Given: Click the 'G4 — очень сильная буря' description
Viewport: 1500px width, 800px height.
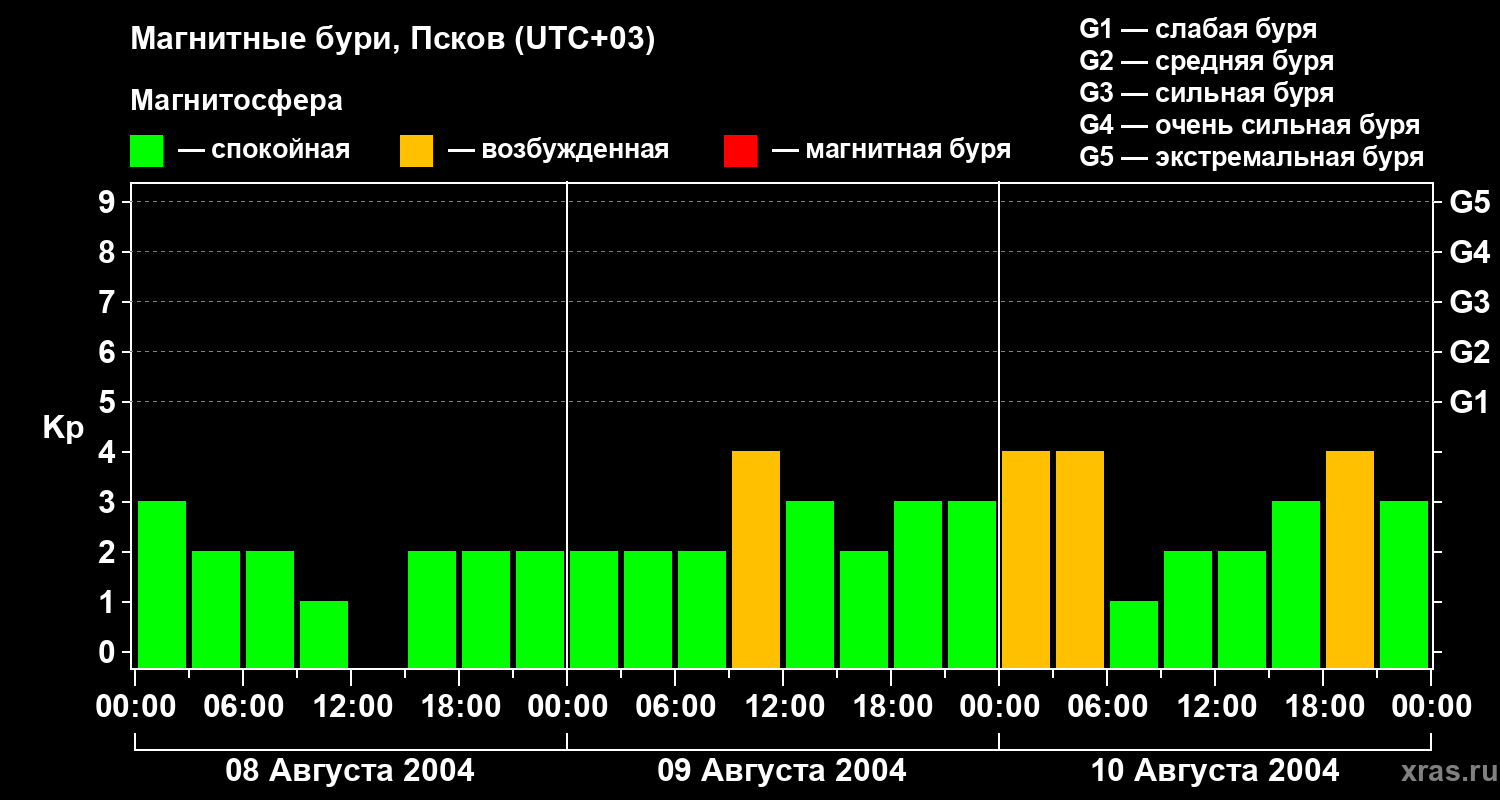Looking at the screenshot, I should point(1250,125).
